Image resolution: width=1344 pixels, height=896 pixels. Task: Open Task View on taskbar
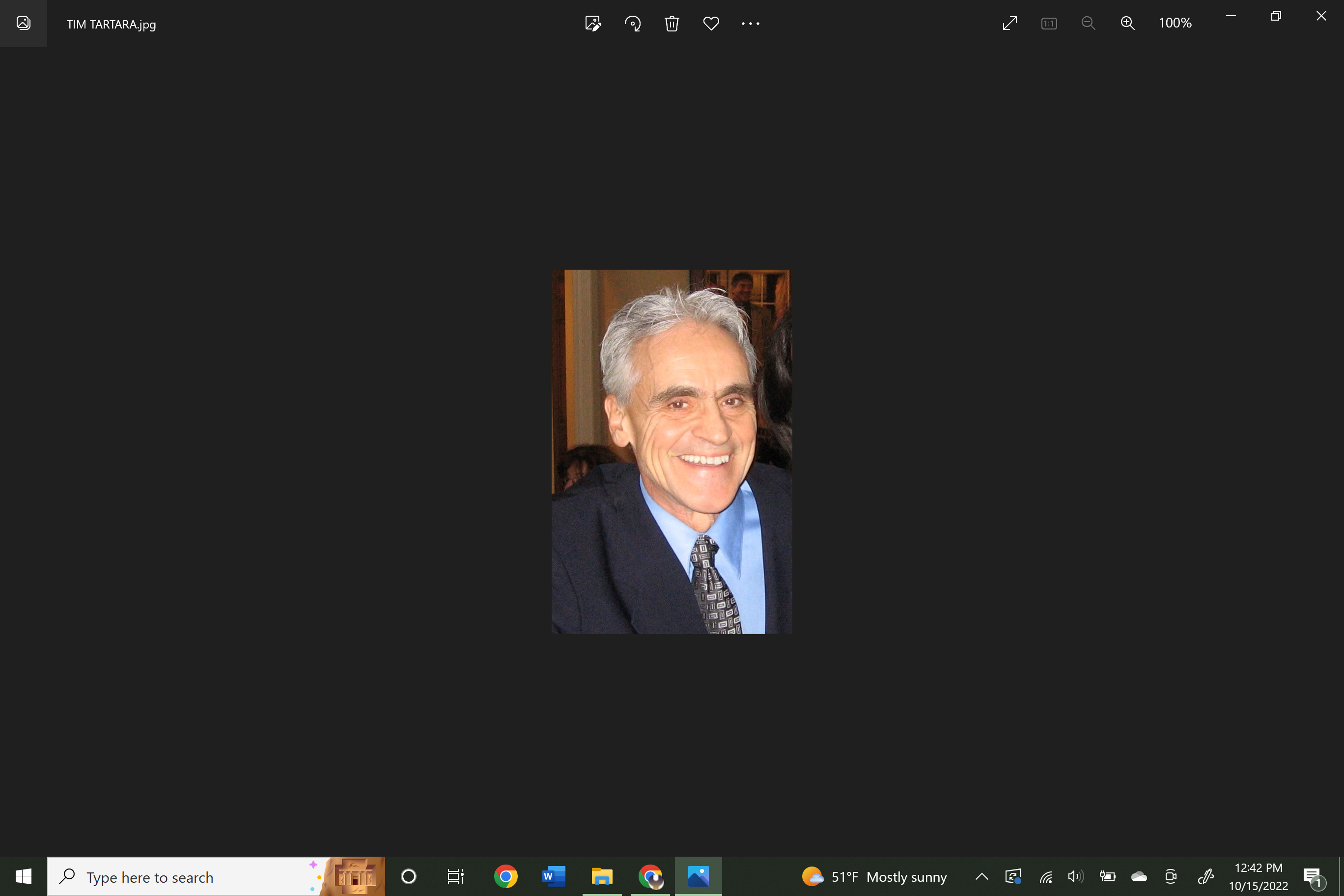pyautogui.click(x=455, y=876)
